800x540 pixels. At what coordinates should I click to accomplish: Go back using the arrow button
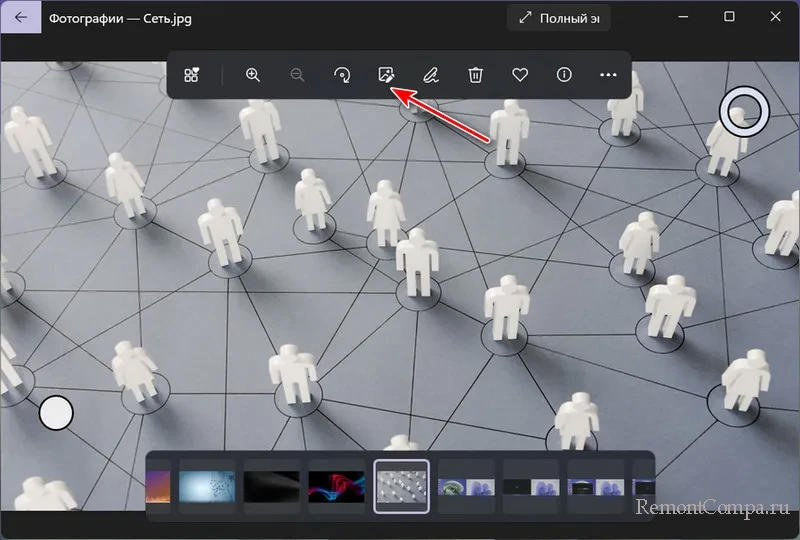(x=21, y=17)
